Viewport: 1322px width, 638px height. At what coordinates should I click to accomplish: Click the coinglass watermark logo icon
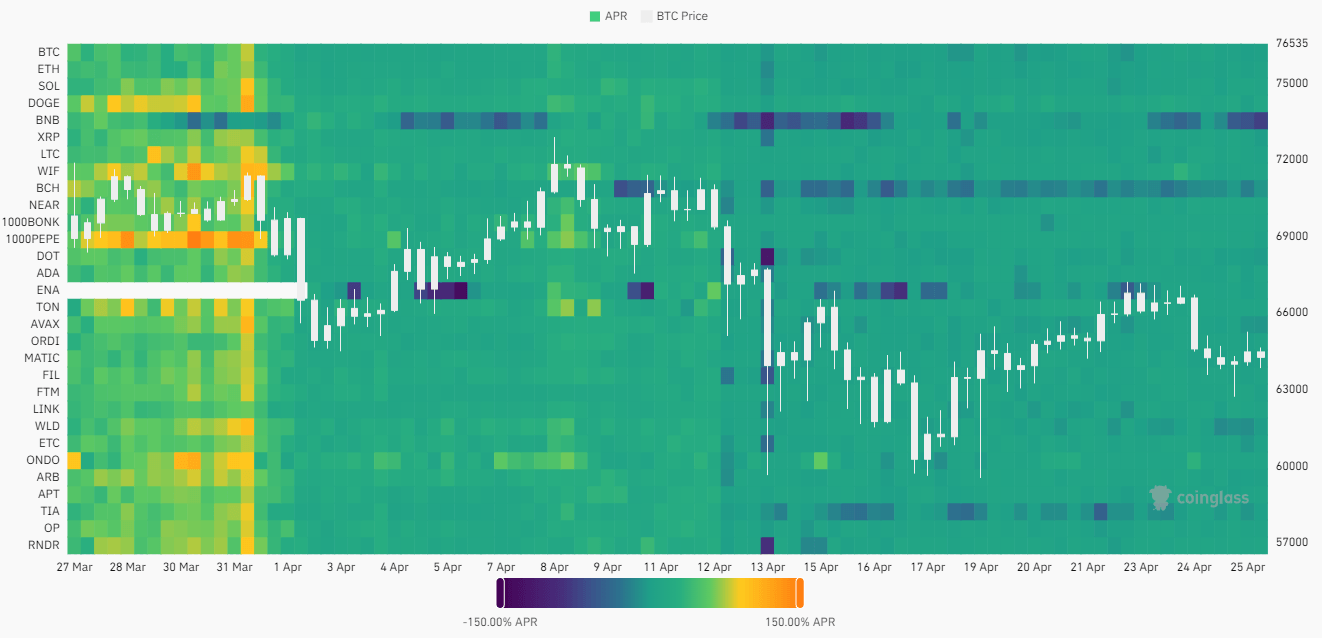(x=1161, y=497)
